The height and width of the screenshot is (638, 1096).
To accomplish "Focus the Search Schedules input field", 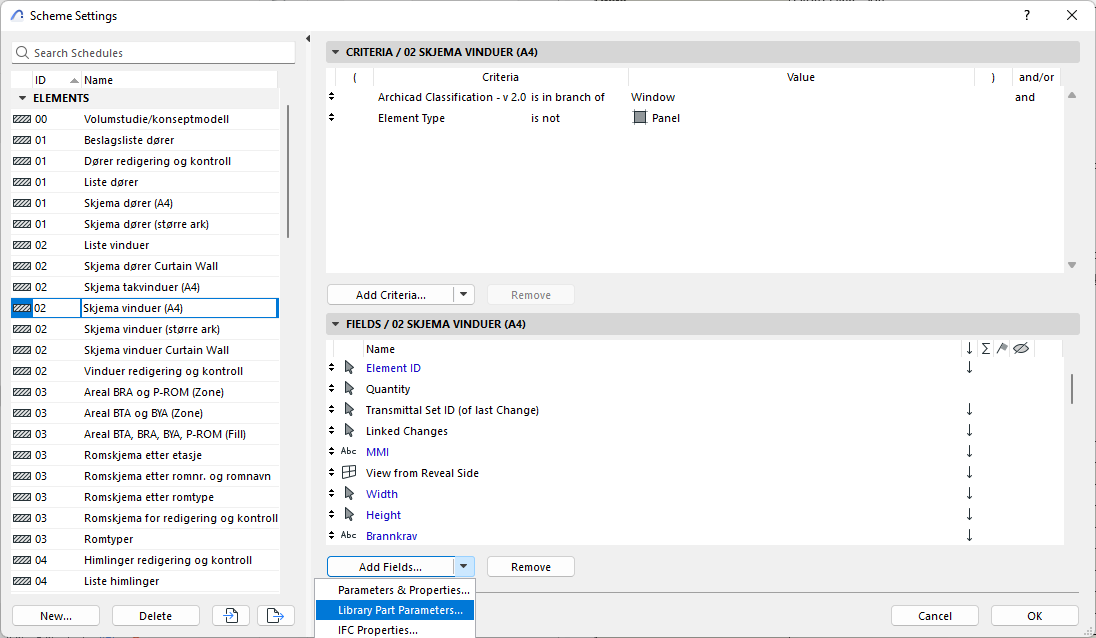I will [160, 53].
